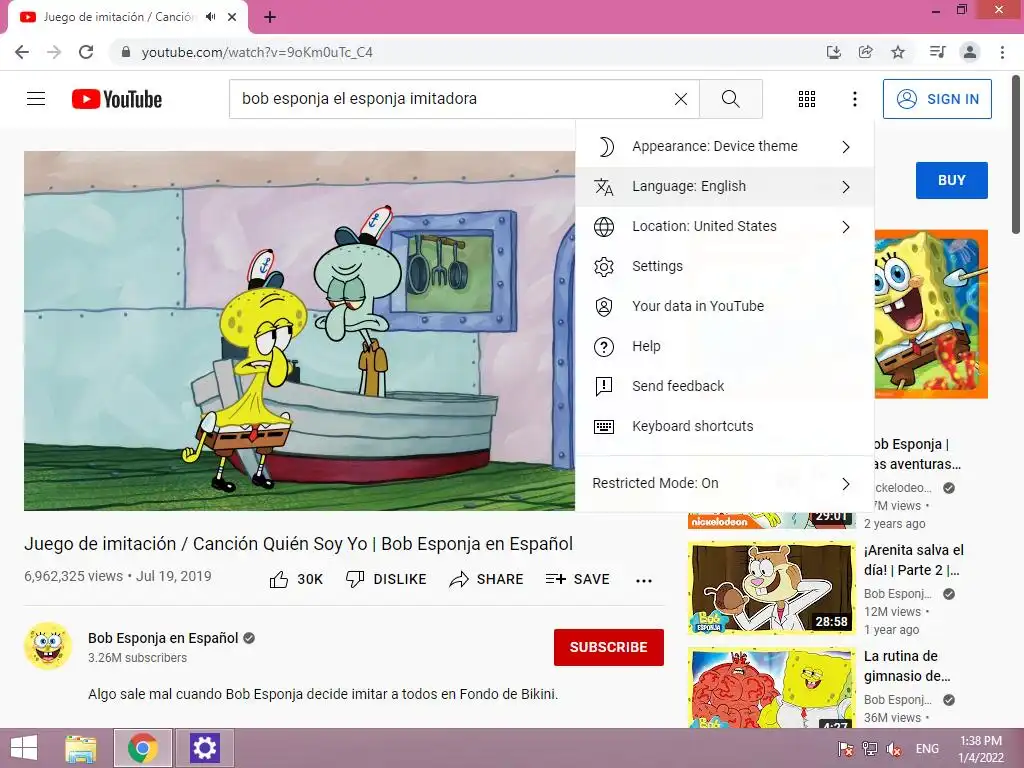The height and width of the screenshot is (768, 1024).
Task: Click the SIGN IN button
Action: (x=937, y=99)
